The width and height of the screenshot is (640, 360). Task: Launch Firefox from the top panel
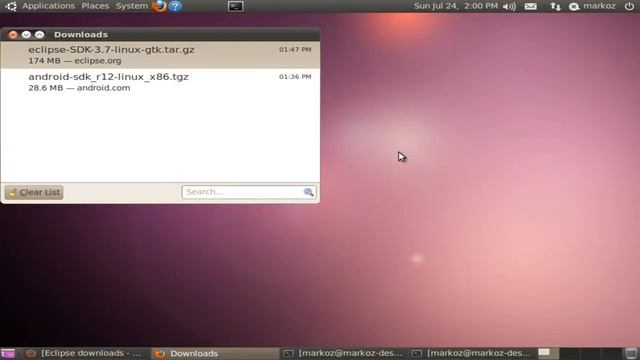tap(159, 6)
